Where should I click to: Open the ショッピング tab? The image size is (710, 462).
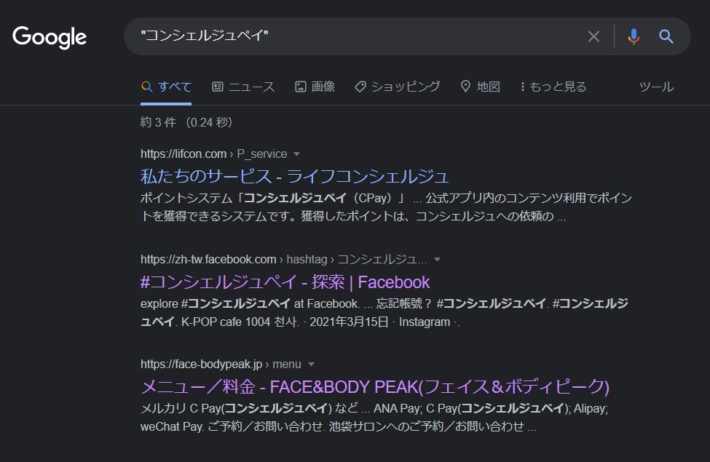coord(397,87)
